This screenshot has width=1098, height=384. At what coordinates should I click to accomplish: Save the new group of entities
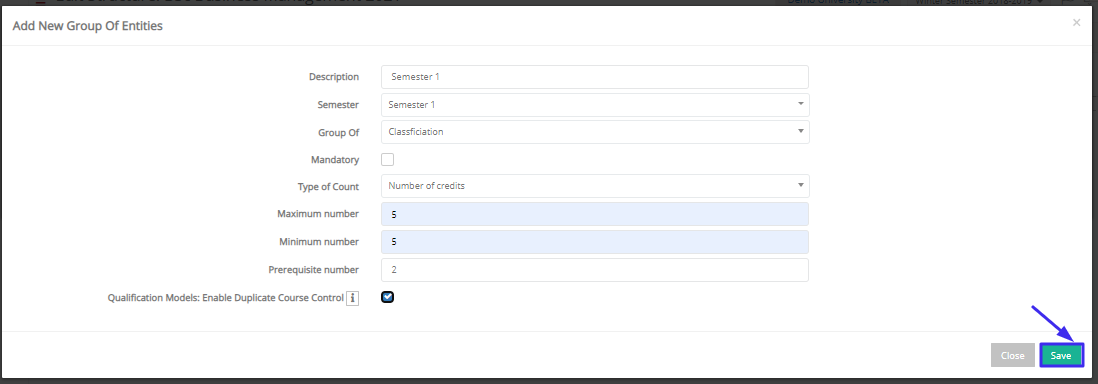(1061, 356)
